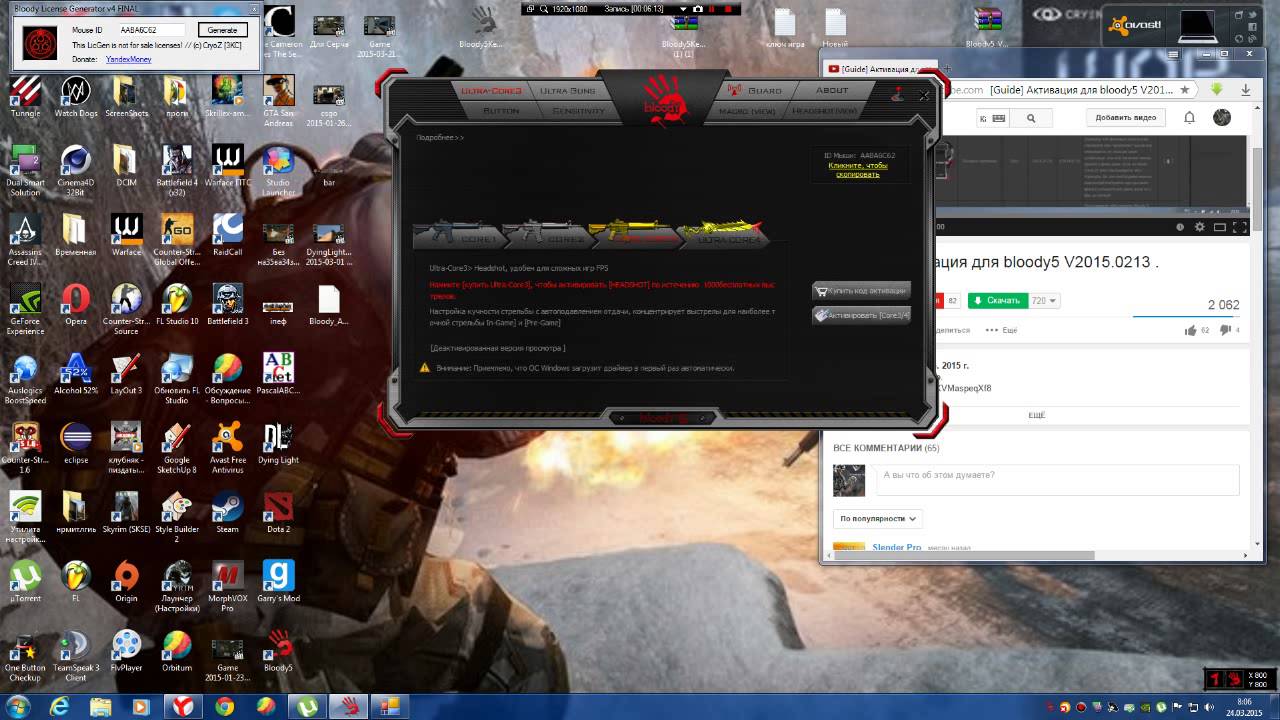Open the Watch Dogs desktop shortcut
Image resolution: width=1280 pixels, height=720 pixels.
click(x=76, y=97)
